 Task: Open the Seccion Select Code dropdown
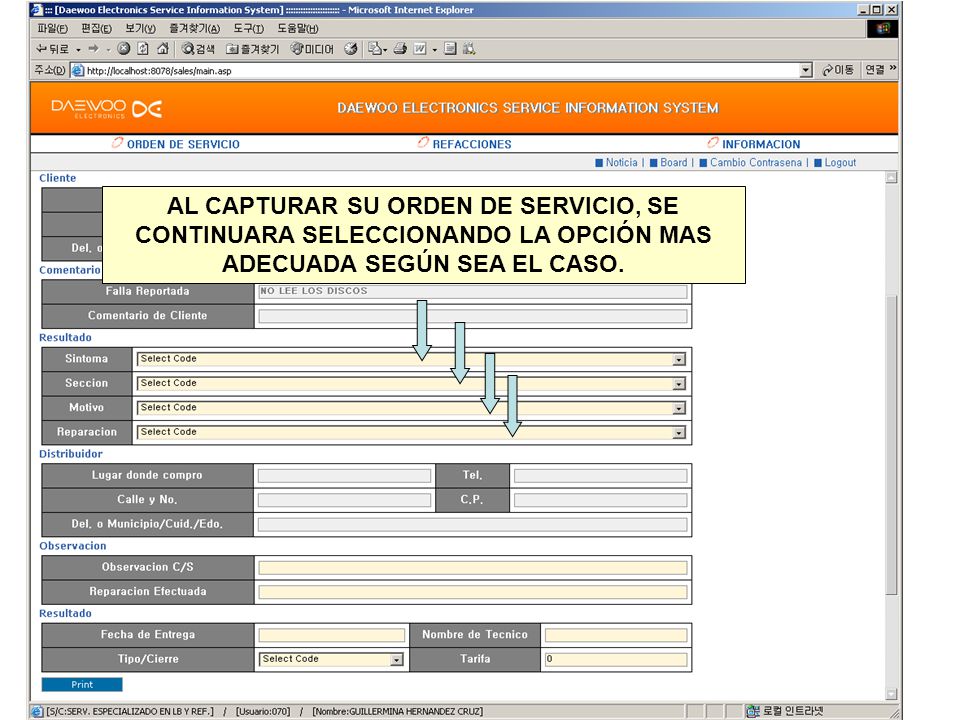click(x=411, y=383)
